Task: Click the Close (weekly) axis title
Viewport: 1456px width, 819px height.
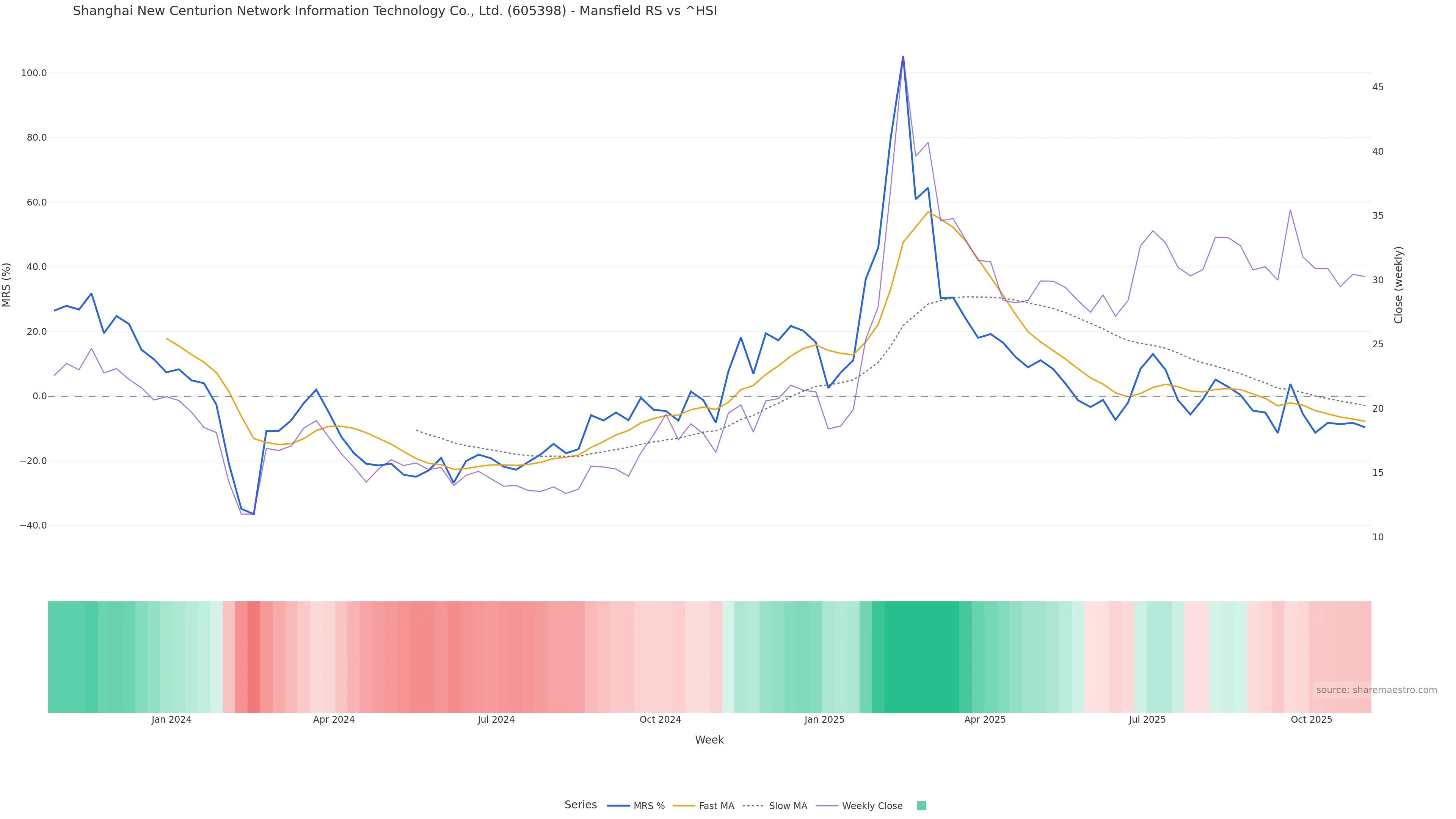Action: (1398, 285)
